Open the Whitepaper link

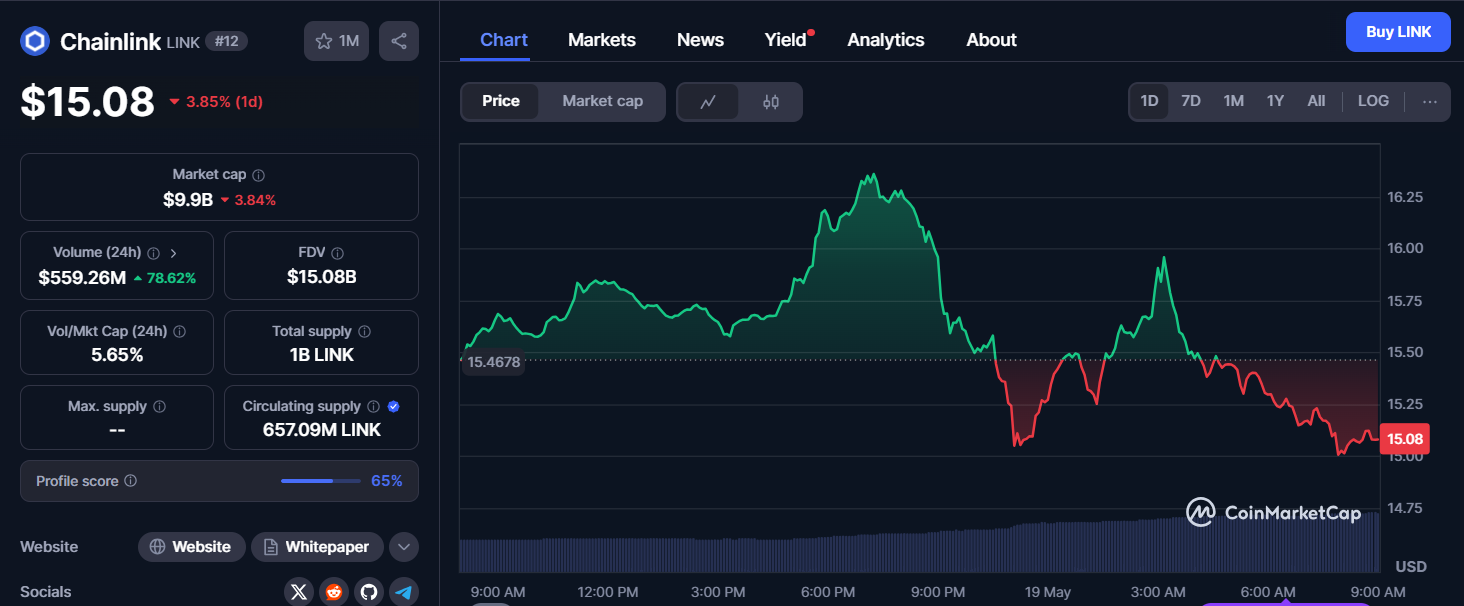tap(317, 547)
